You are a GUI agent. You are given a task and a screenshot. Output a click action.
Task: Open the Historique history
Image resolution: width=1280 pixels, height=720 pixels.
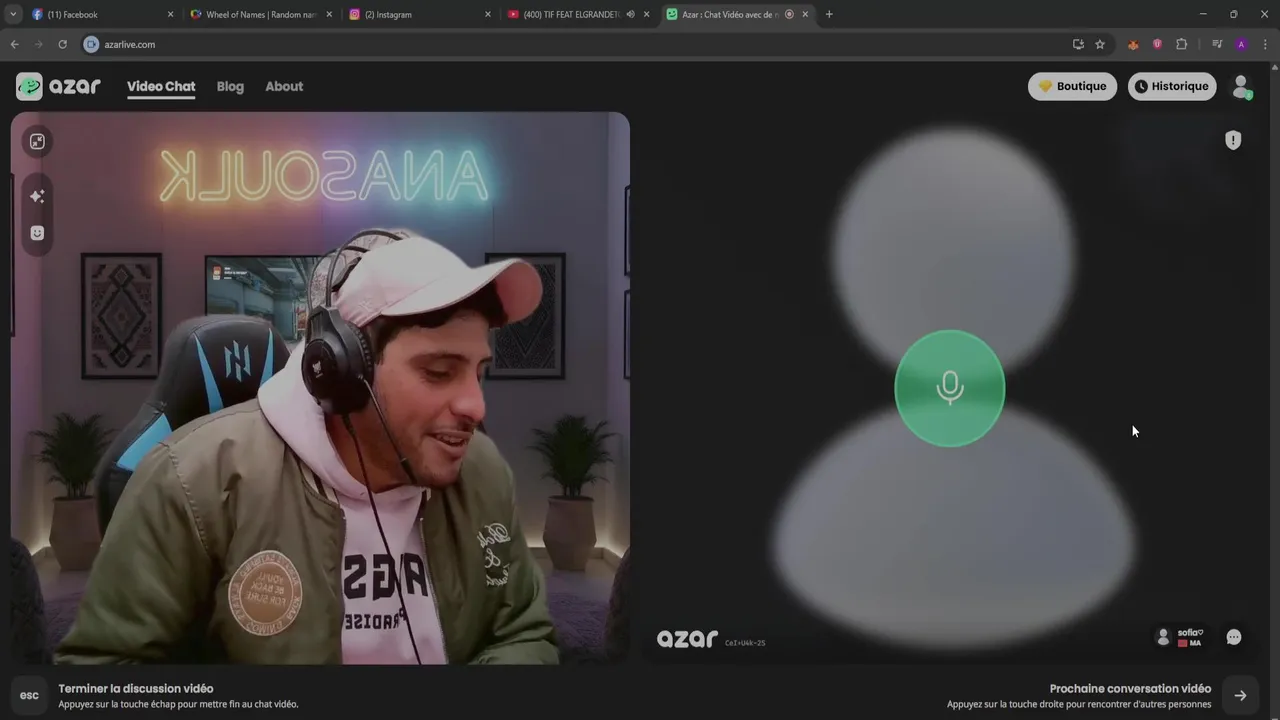[1172, 86]
